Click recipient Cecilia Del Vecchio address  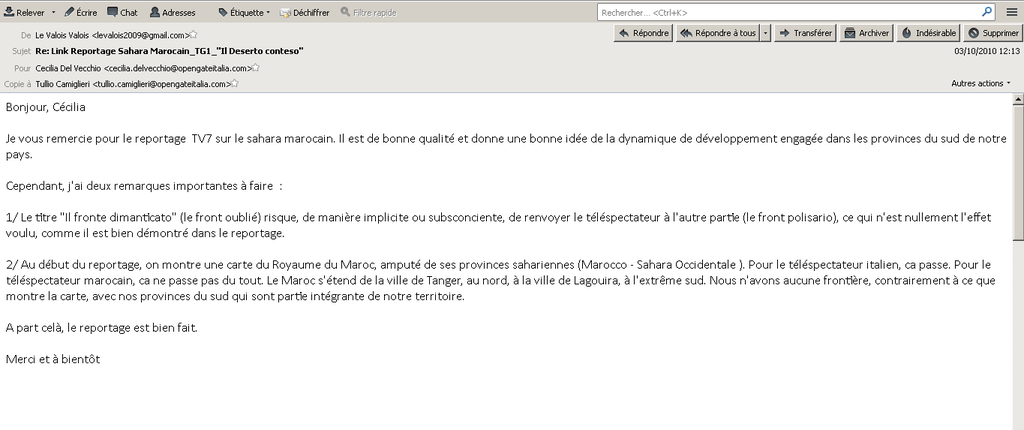144,68
